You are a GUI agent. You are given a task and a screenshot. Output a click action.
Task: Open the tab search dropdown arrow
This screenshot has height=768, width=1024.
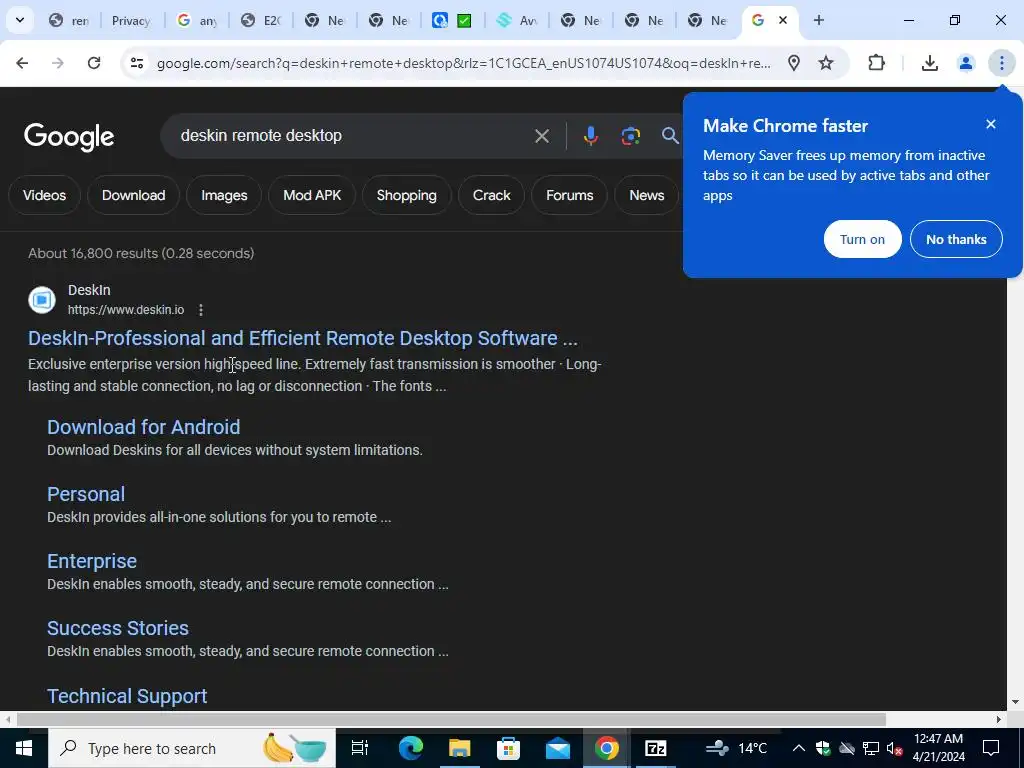[20, 20]
